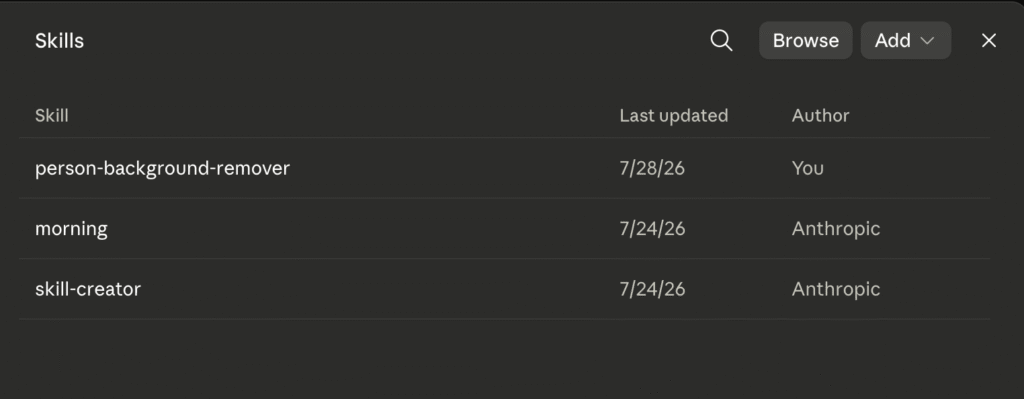
Task: Sort by the Skill column header
Action: [52, 116]
